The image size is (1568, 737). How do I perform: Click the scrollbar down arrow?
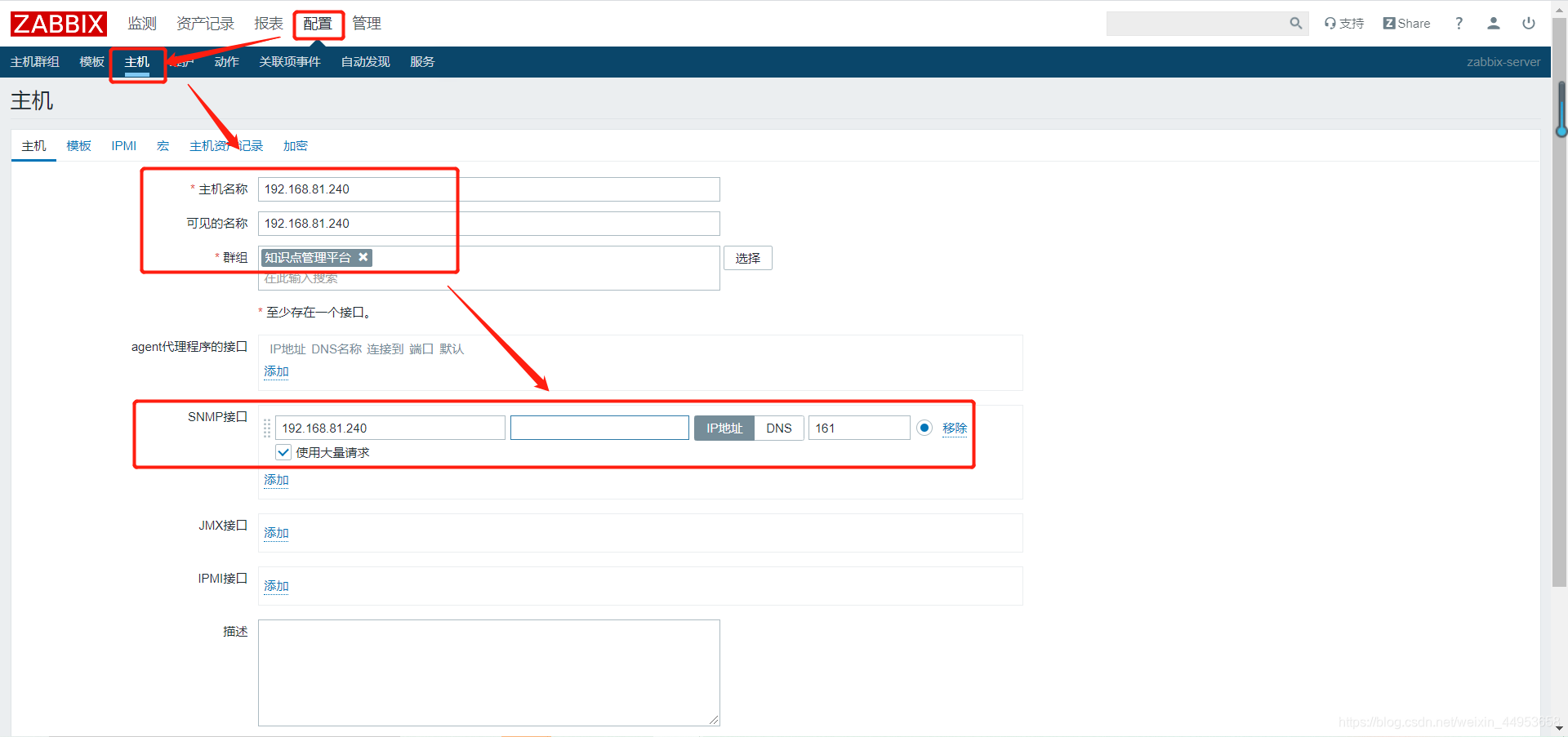pyautogui.click(x=1560, y=728)
